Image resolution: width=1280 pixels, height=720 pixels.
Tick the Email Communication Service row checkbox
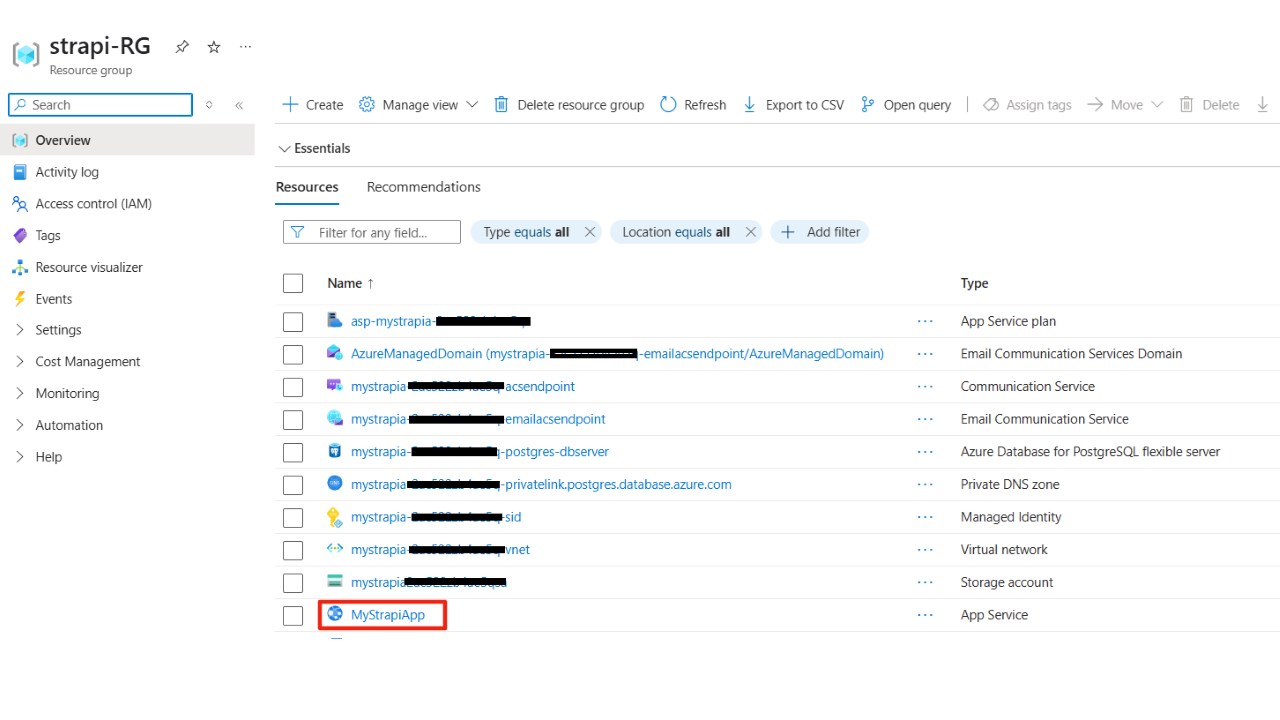(x=293, y=420)
